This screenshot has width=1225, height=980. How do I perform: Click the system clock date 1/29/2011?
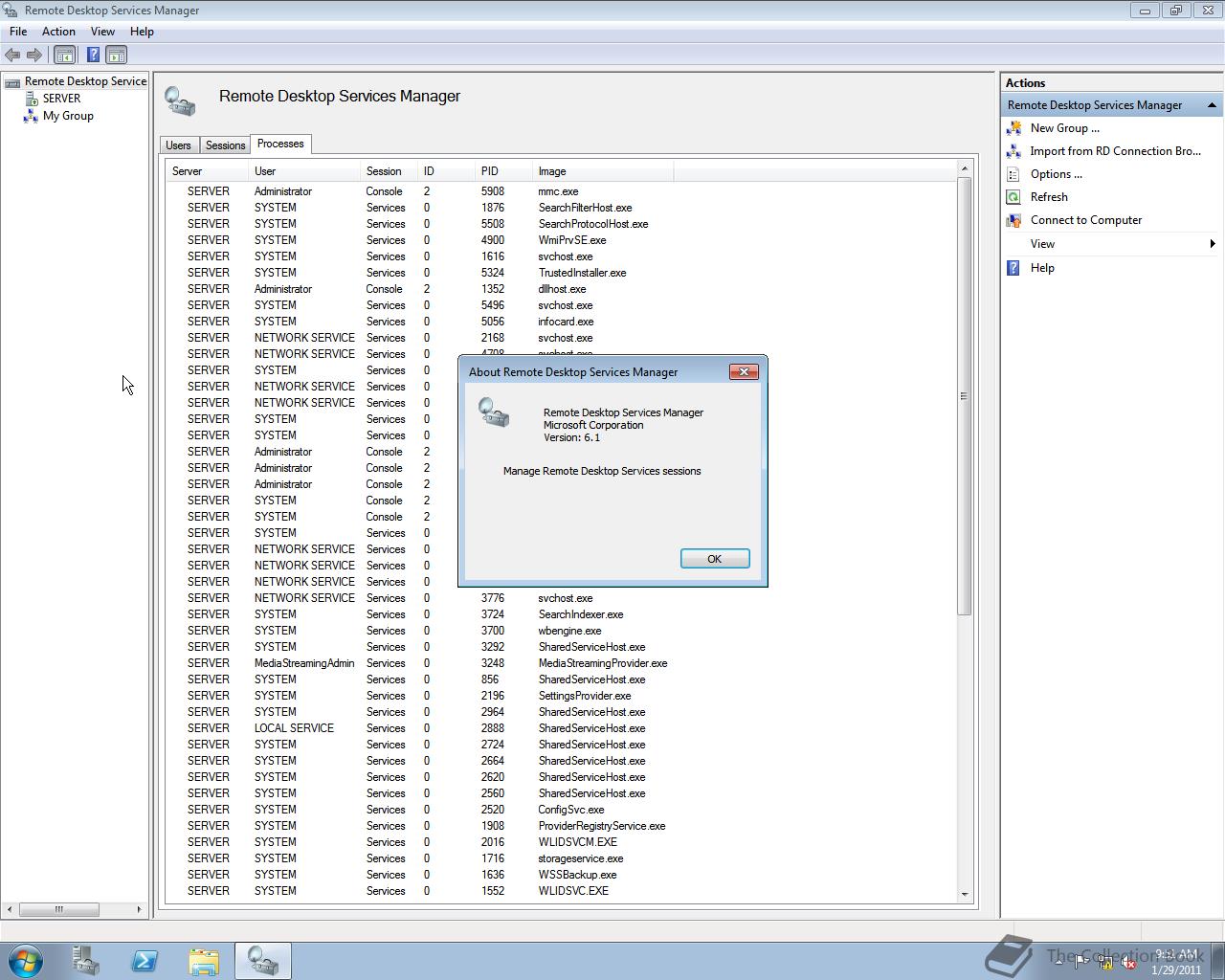tap(1176, 969)
